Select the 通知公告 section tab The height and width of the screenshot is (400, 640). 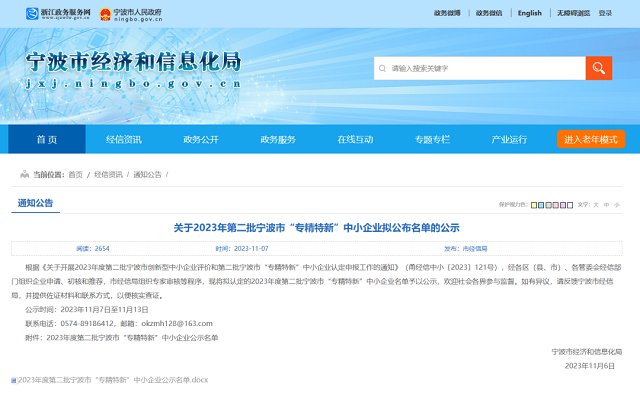[x=36, y=203]
